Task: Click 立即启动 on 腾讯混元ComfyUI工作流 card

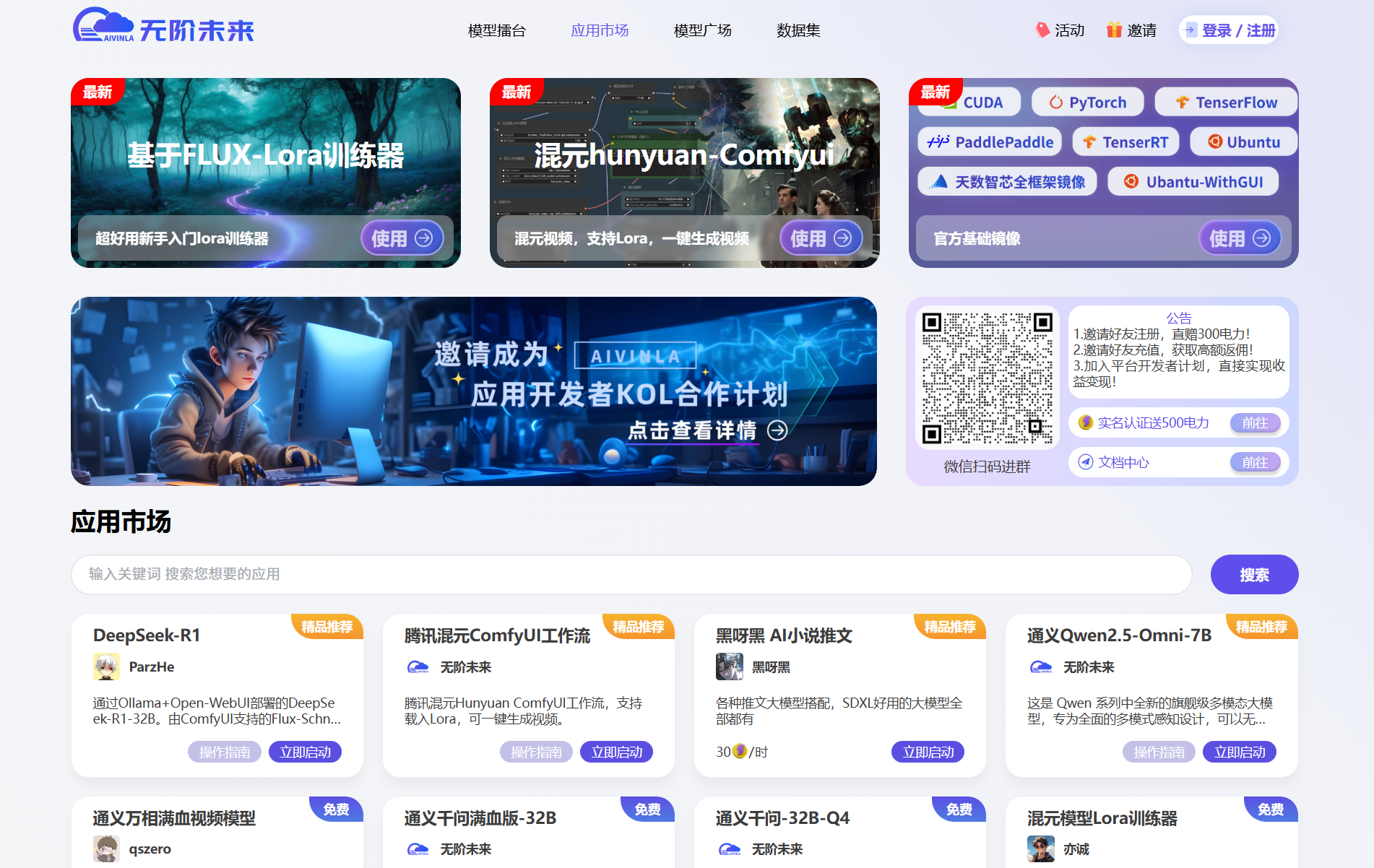Action: tap(616, 752)
